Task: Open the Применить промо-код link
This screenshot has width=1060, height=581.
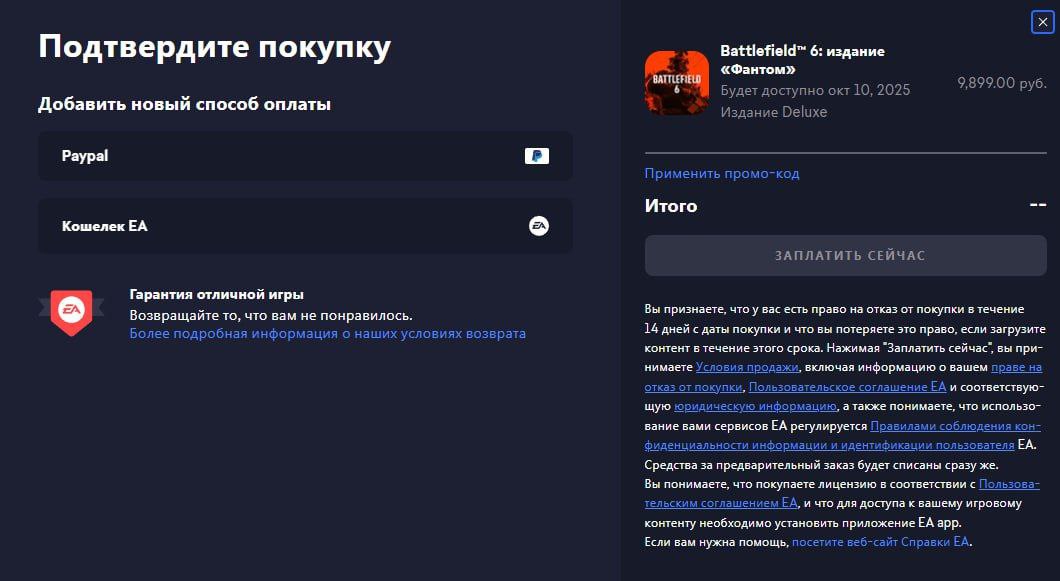Action: pos(721,174)
